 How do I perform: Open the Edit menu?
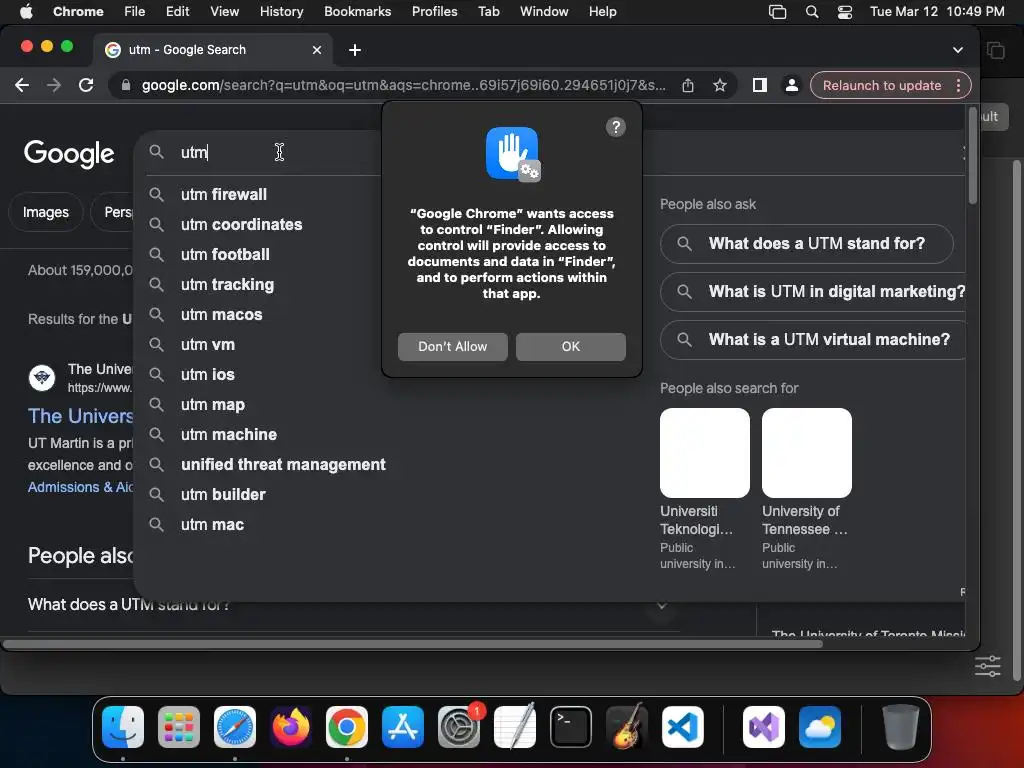click(177, 12)
